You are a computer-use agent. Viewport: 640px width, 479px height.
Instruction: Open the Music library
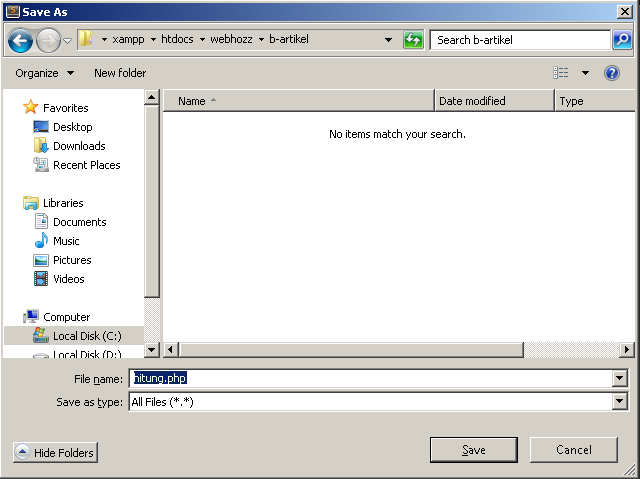(x=66, y=241)
